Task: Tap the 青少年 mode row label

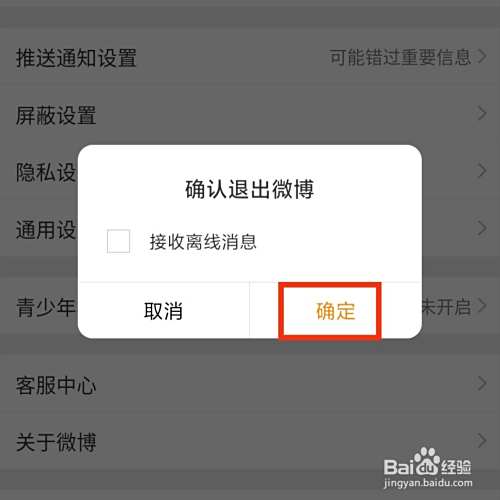Action: (47, 307)
